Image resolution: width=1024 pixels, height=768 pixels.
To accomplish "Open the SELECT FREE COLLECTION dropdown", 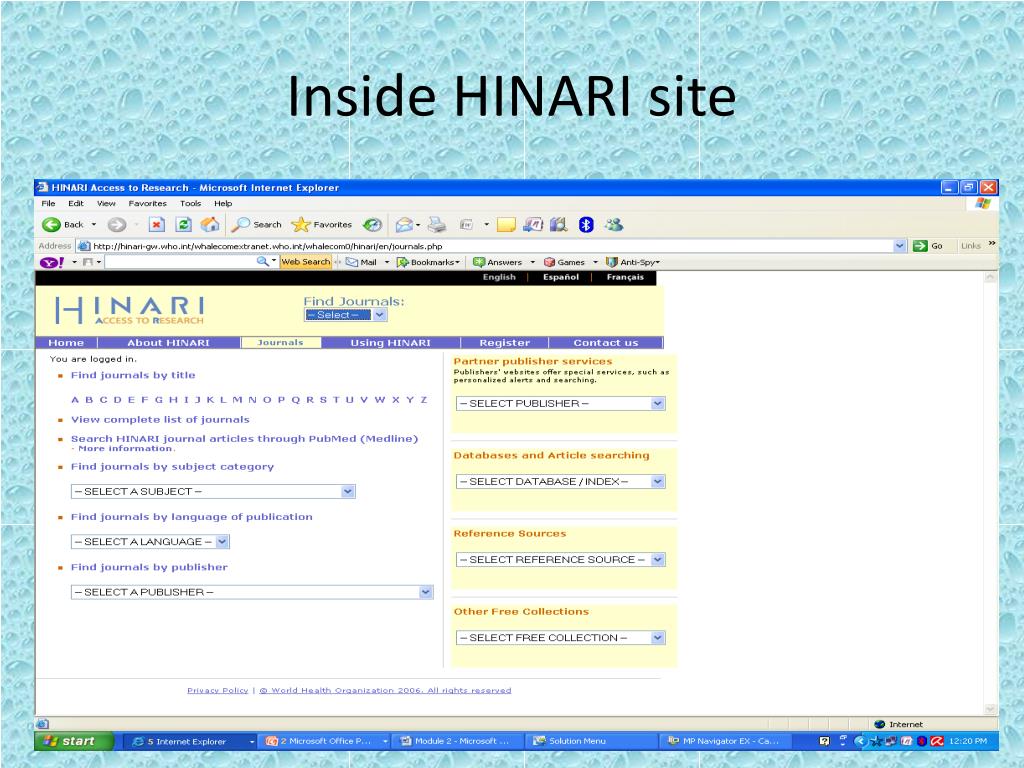I will coord(560,637).
